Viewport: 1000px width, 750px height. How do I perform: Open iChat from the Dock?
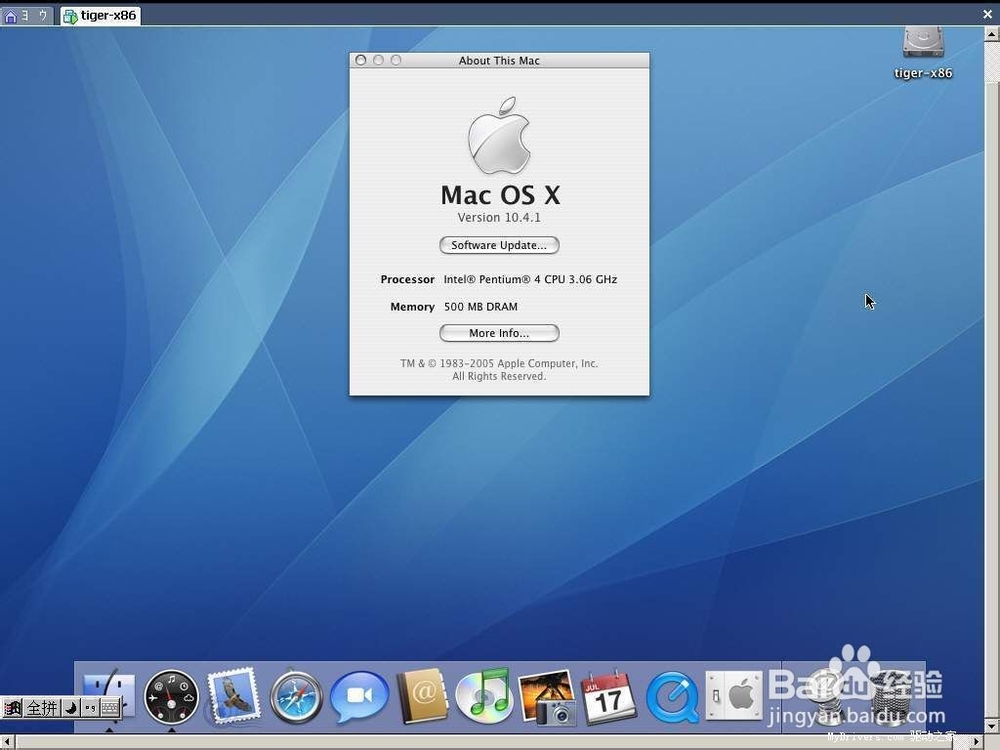(359, 696)
